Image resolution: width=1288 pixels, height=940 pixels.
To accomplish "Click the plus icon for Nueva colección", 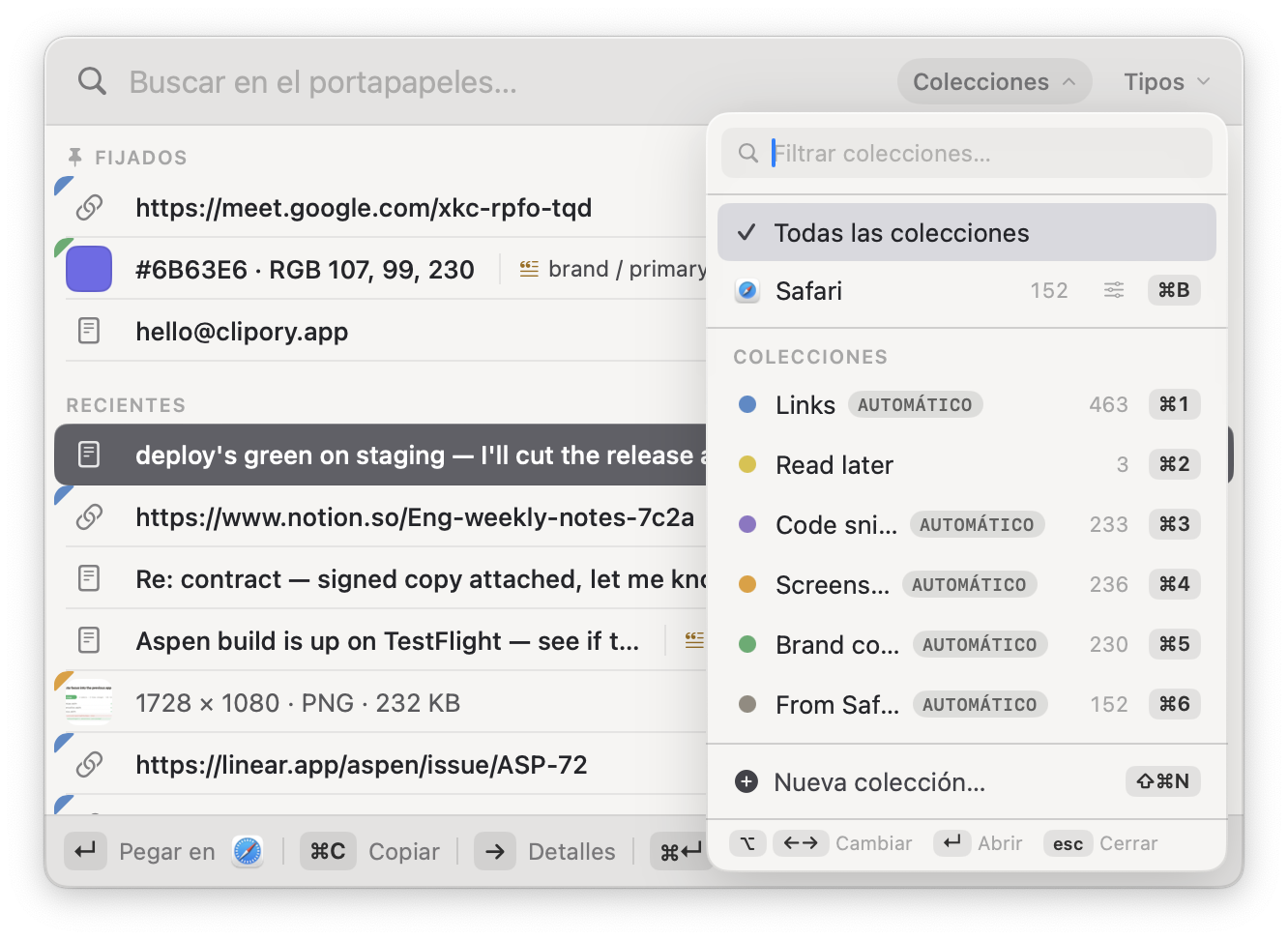I will click(746, 781).
